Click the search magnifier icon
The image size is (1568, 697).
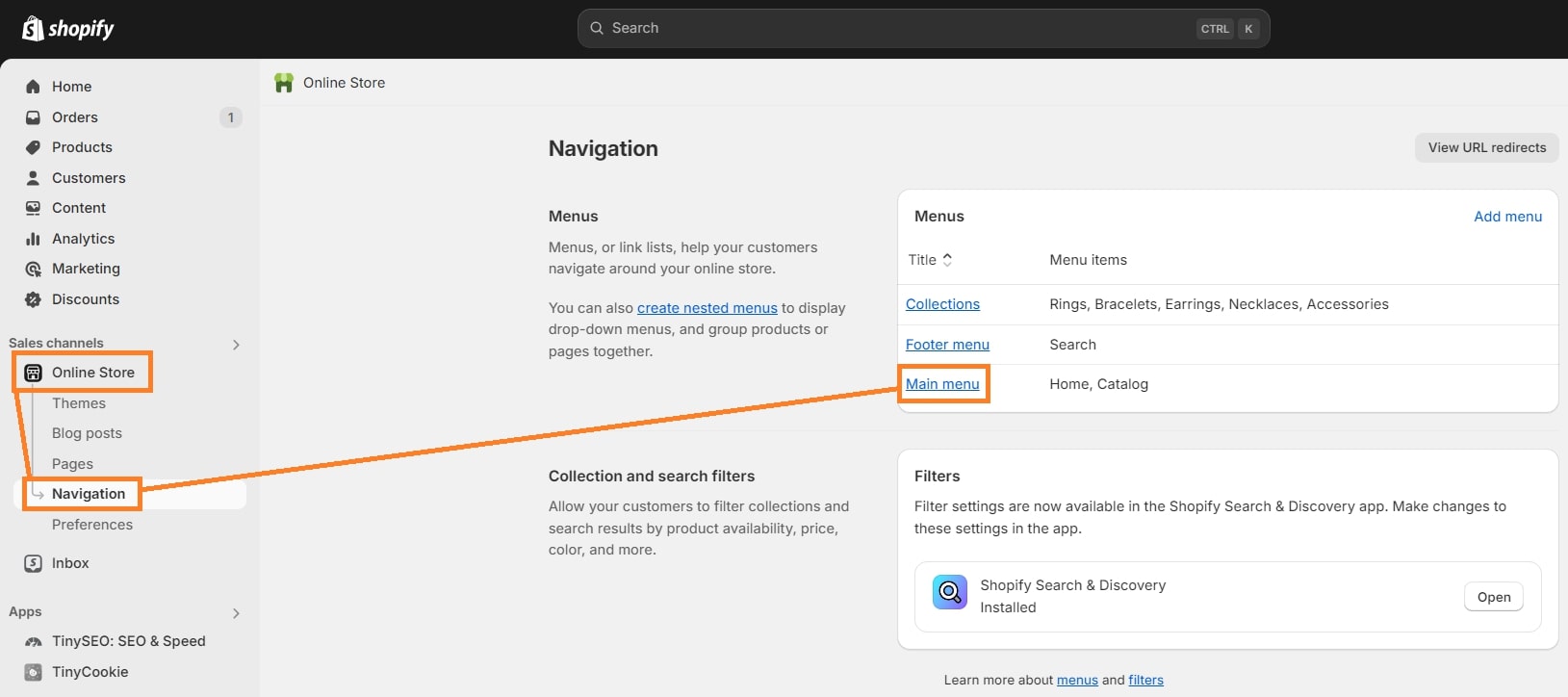point(597,28)
